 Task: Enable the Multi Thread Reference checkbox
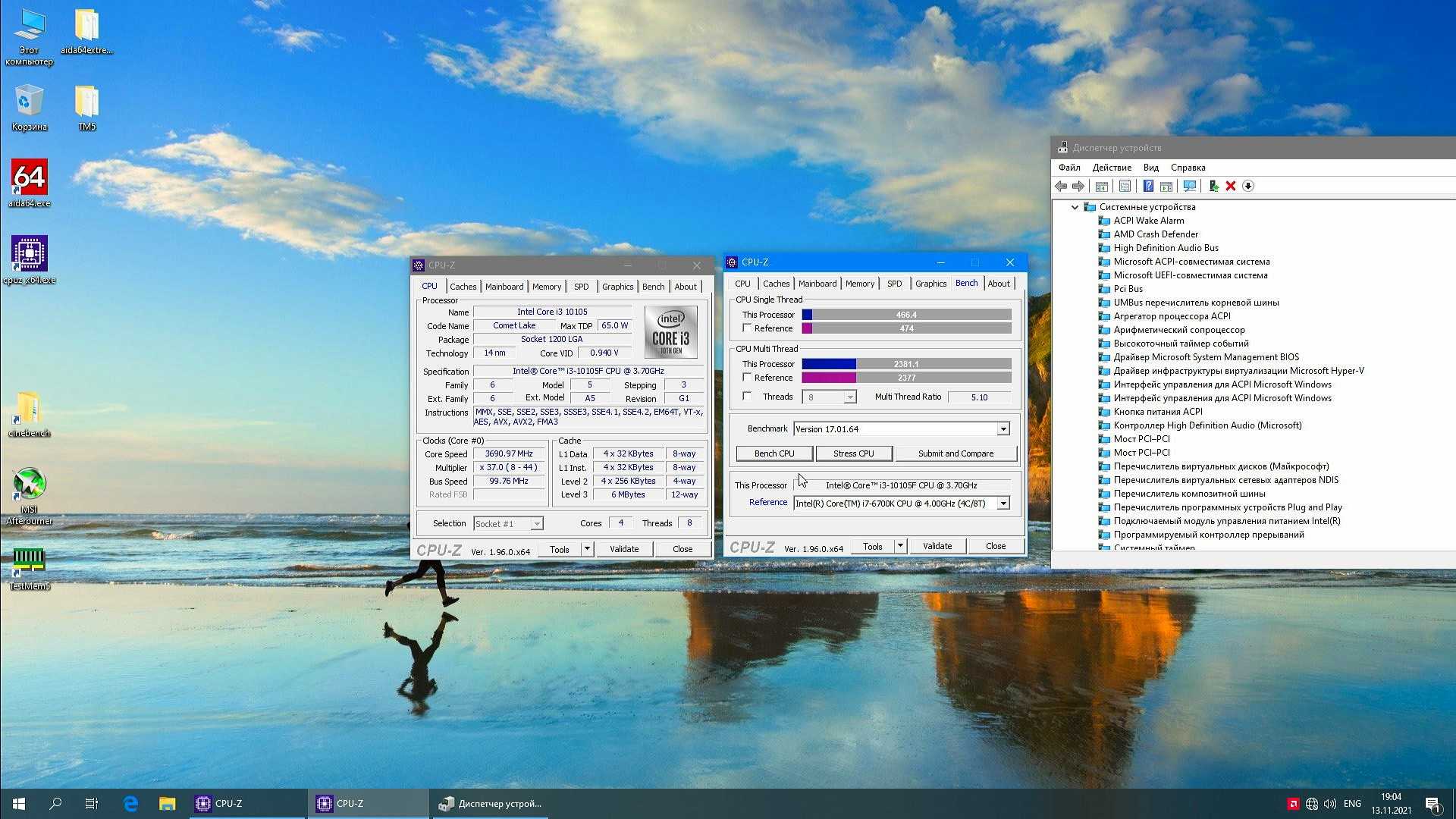(747, 378)
